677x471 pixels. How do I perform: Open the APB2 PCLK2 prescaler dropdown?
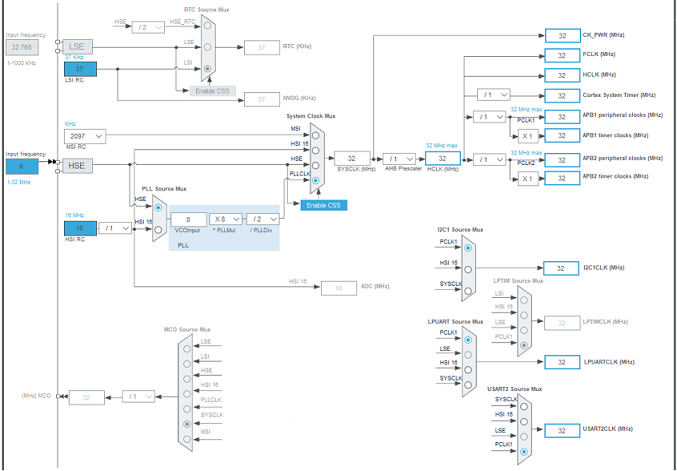pyautogui.click(x=490, y=159)
